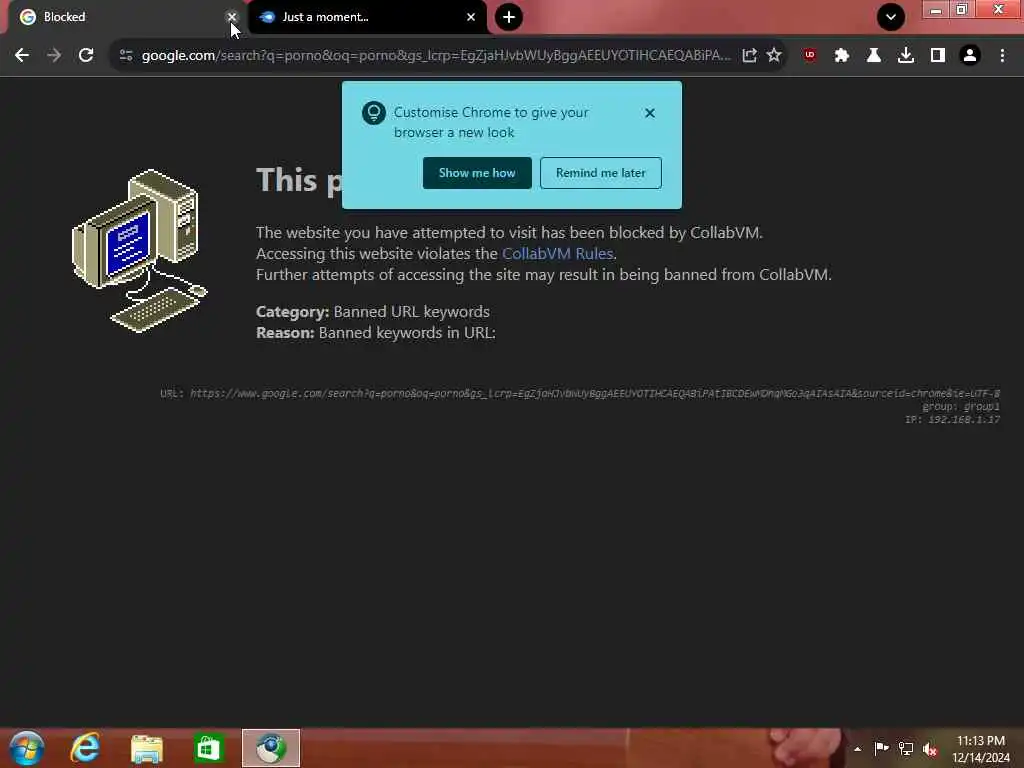Click the IP: 192.168.1.17 text

coord(952,419)
